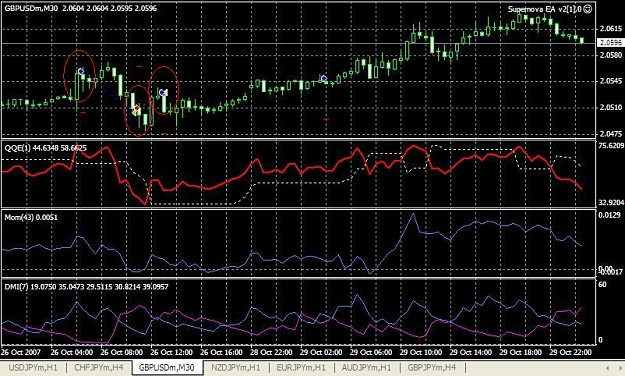Click the 60 level on DMI scale

(603, 284)
